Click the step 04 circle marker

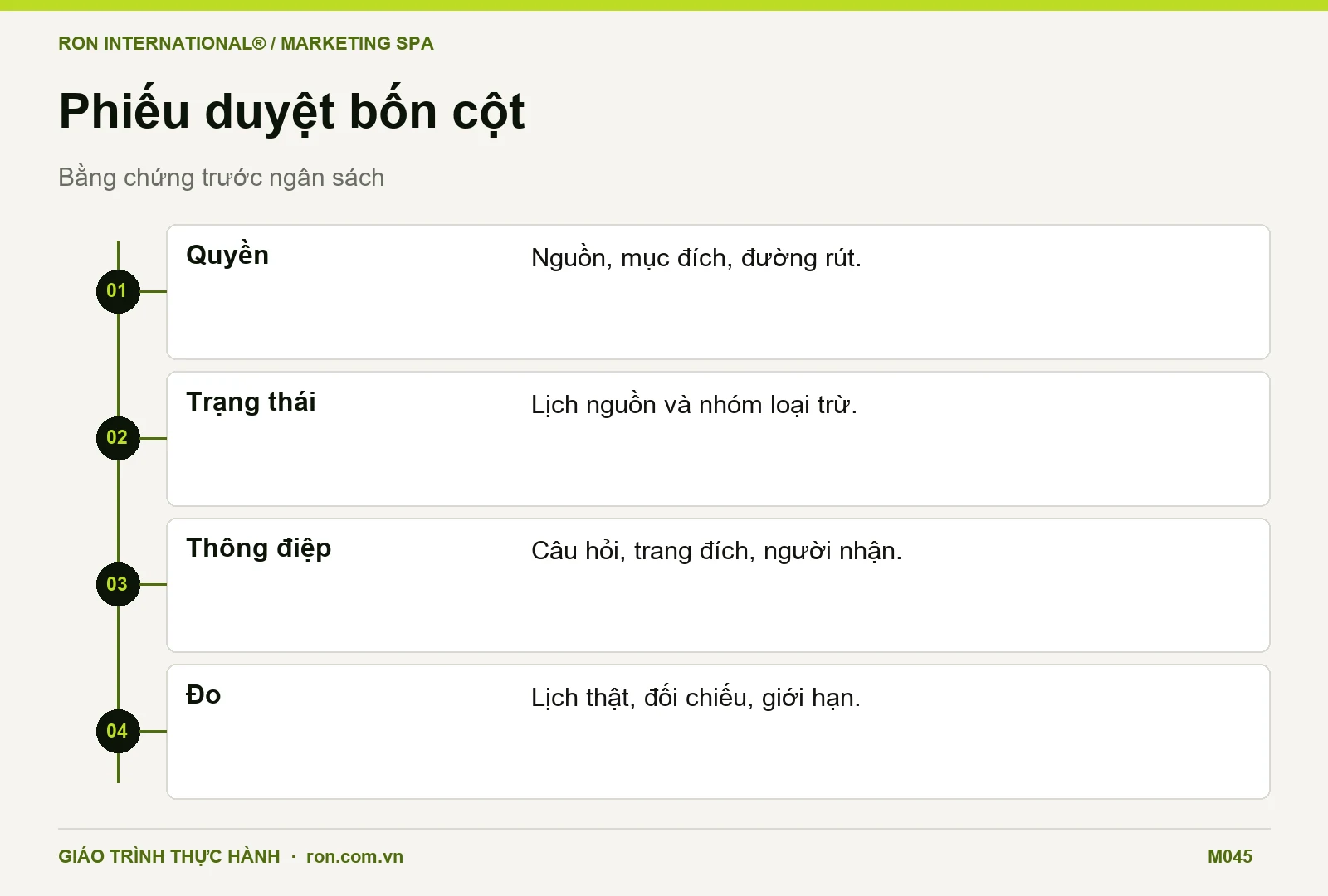click(118, 731)
